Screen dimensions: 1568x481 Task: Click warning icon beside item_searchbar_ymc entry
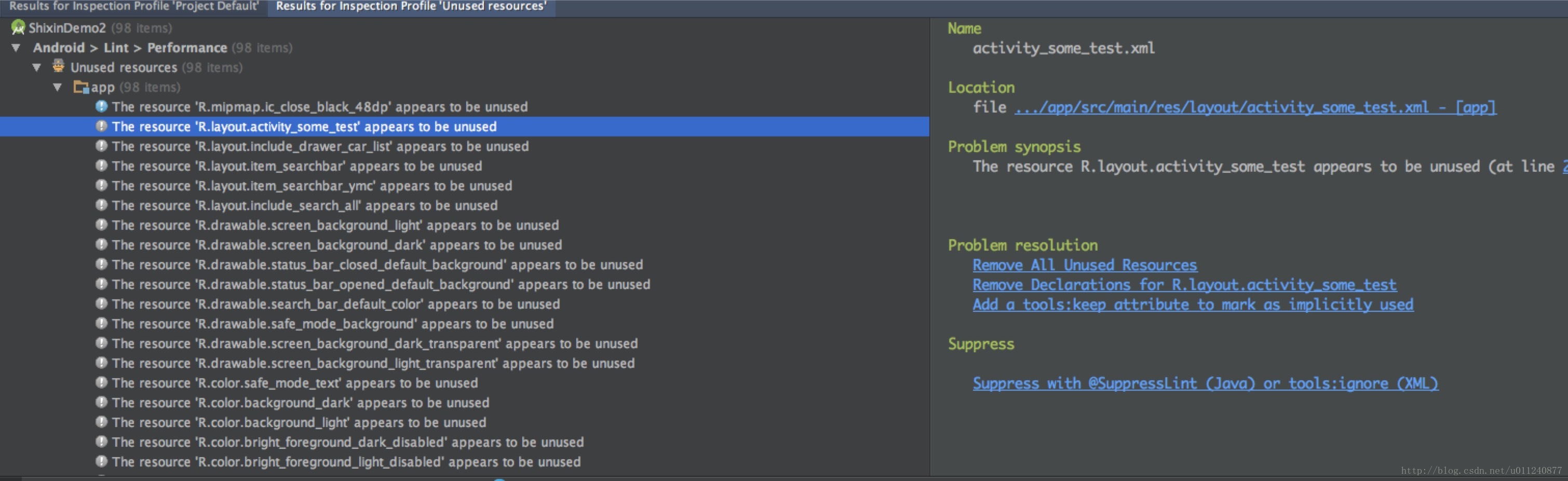[x=102, y=185]
